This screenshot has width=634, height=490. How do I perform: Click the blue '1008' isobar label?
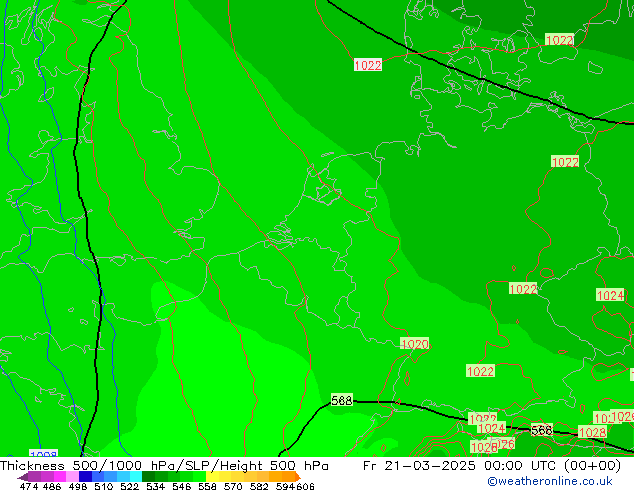(44, 454)
